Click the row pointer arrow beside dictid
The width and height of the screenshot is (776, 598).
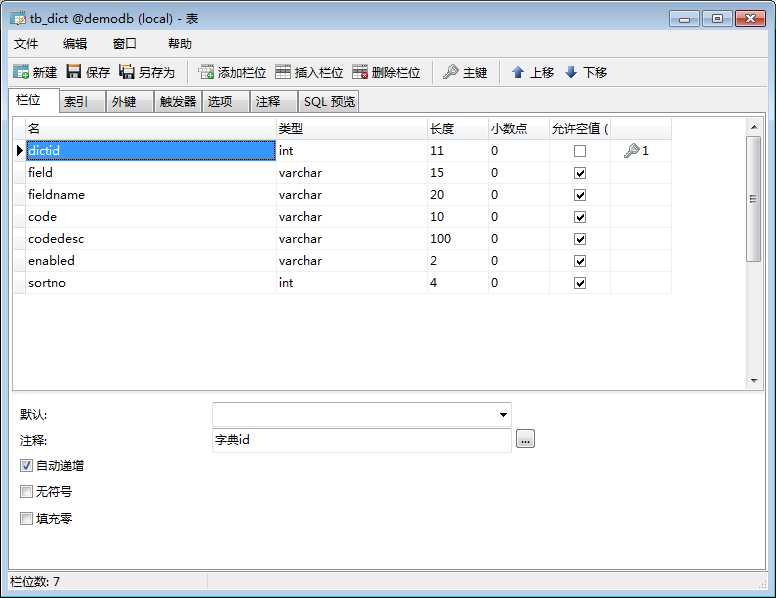tap(20, 150)
